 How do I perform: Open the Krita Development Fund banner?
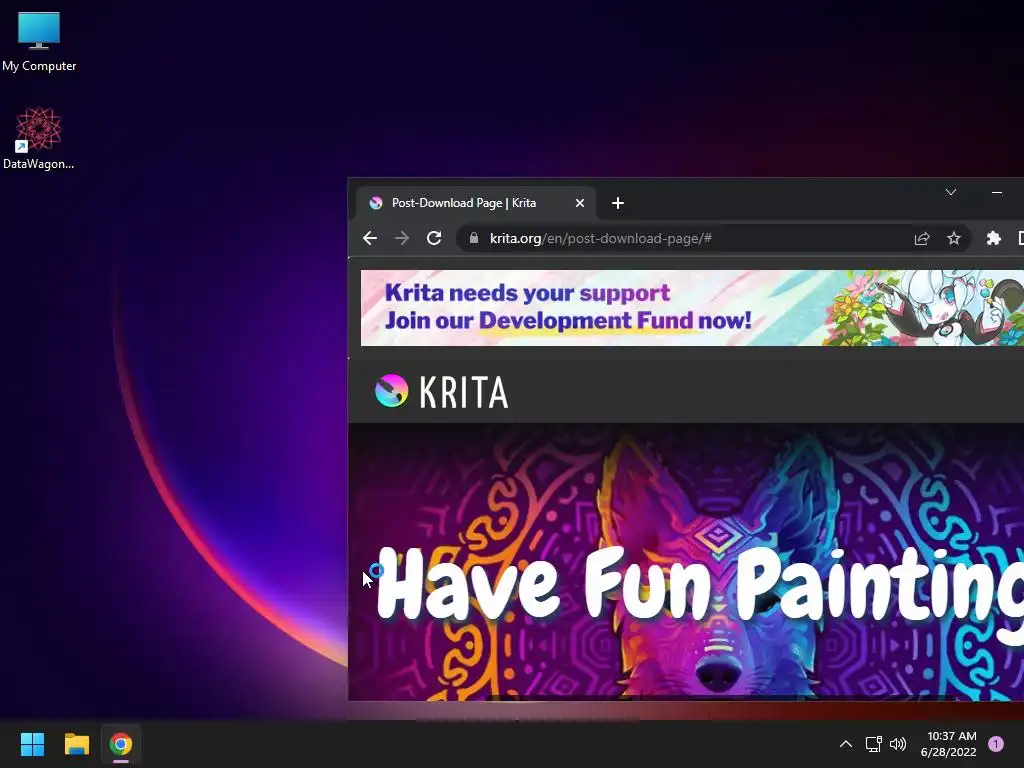[x=692, y=308]
